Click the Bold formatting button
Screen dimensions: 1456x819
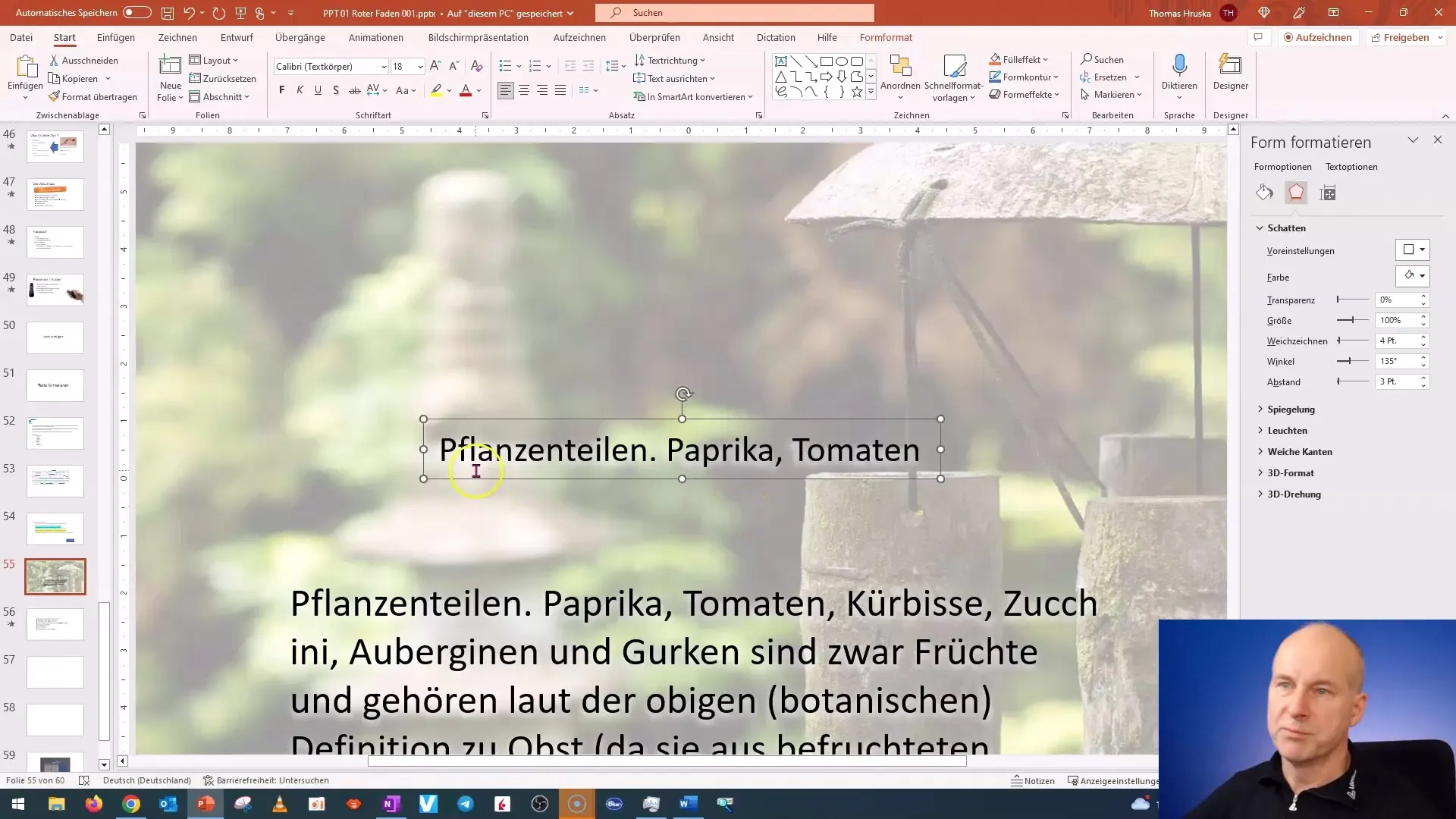click(x=282, y=90)
